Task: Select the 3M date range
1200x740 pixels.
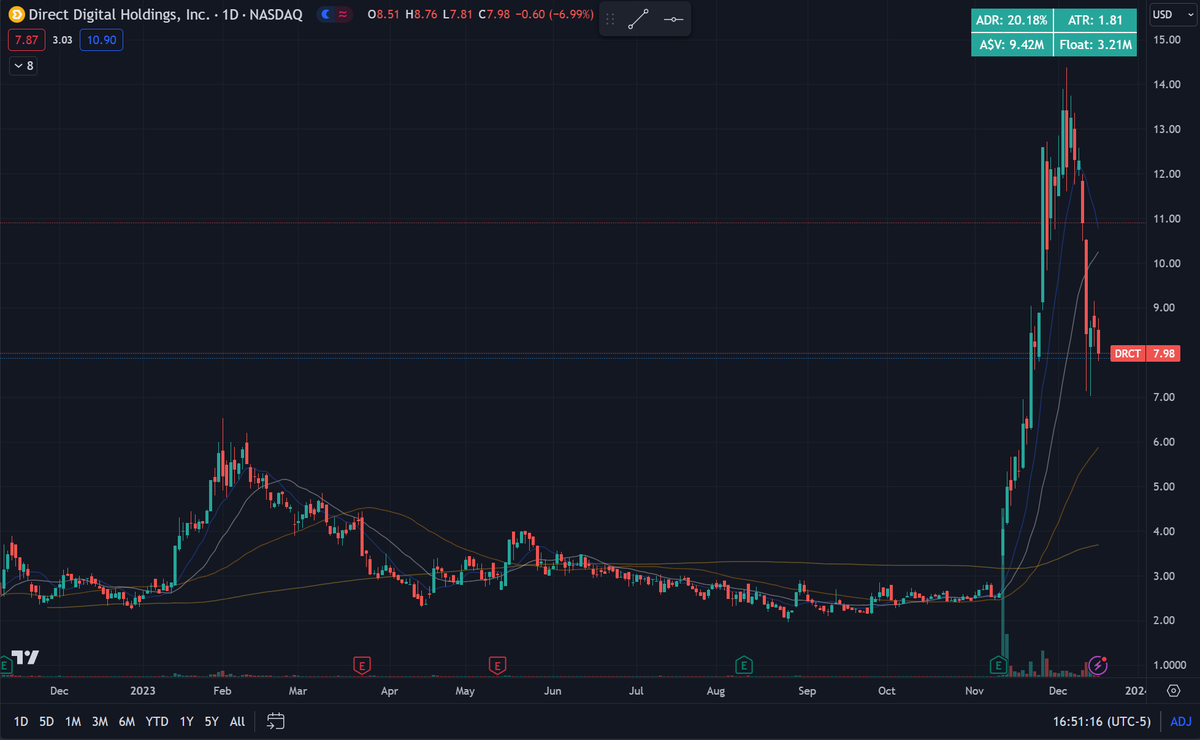Action: coord(100,721)
